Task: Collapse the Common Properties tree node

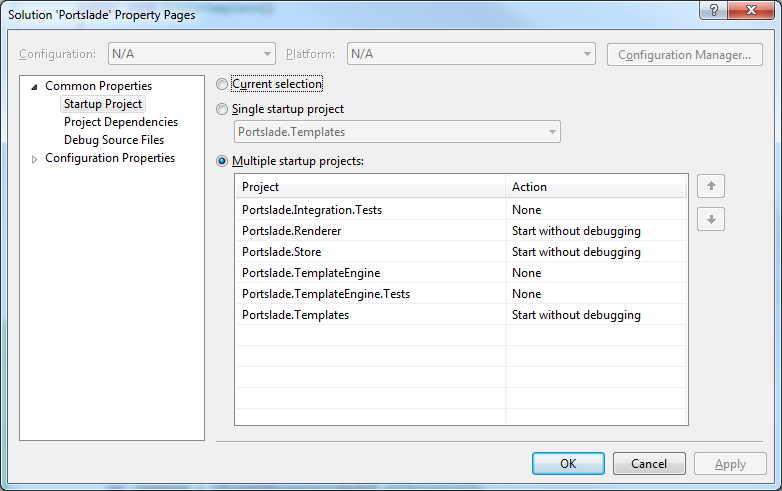Action: (x=35, y=87)
